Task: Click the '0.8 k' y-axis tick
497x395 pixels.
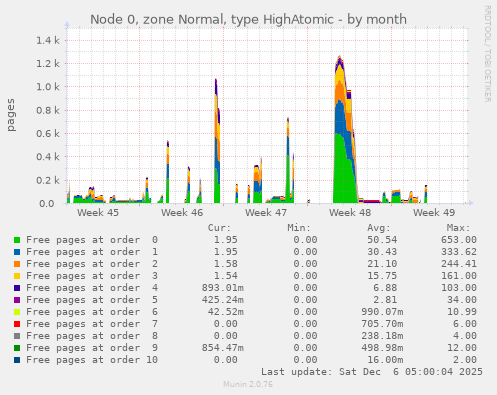Action: tap(48, 110)
